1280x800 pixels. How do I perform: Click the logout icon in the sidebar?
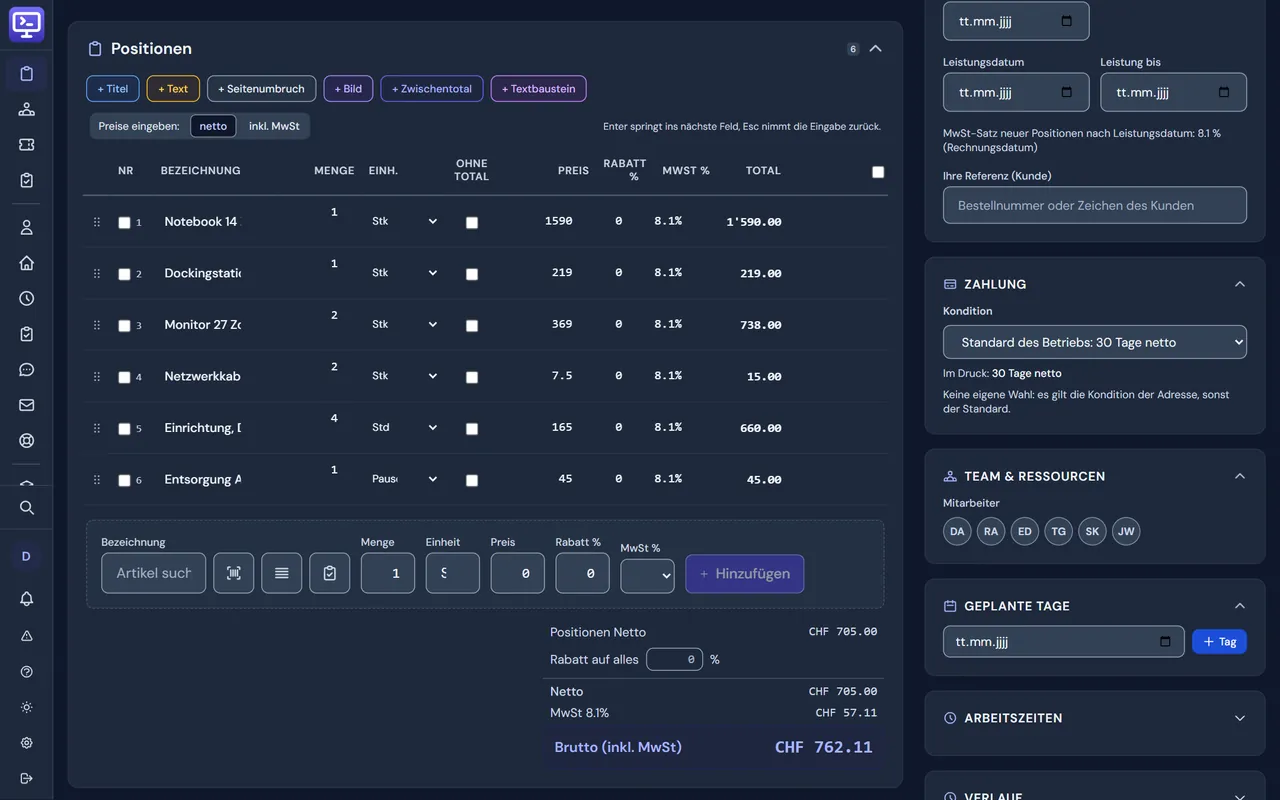coord(27,779)
